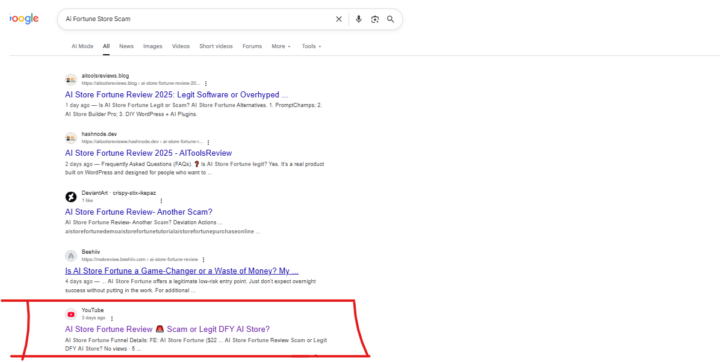The width and height of the screenshot is (720, 362).
Task: Open YouTube 'Scam or Legit DFY AI Store?' link
Action: (168, 329)
